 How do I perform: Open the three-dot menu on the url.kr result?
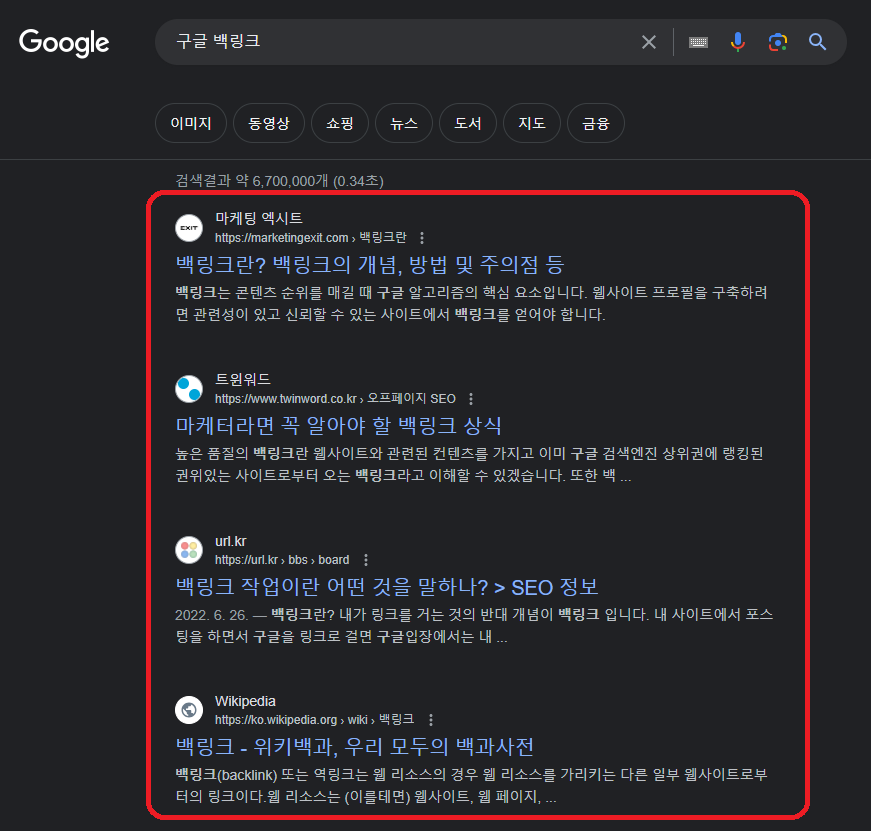tap(365, 559)
